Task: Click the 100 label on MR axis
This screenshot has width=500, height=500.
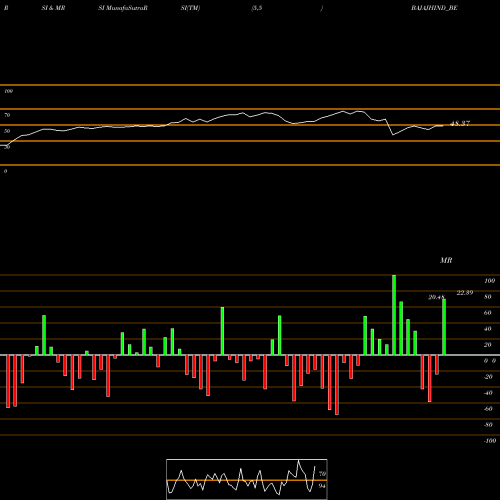Action: pos(489,281)
